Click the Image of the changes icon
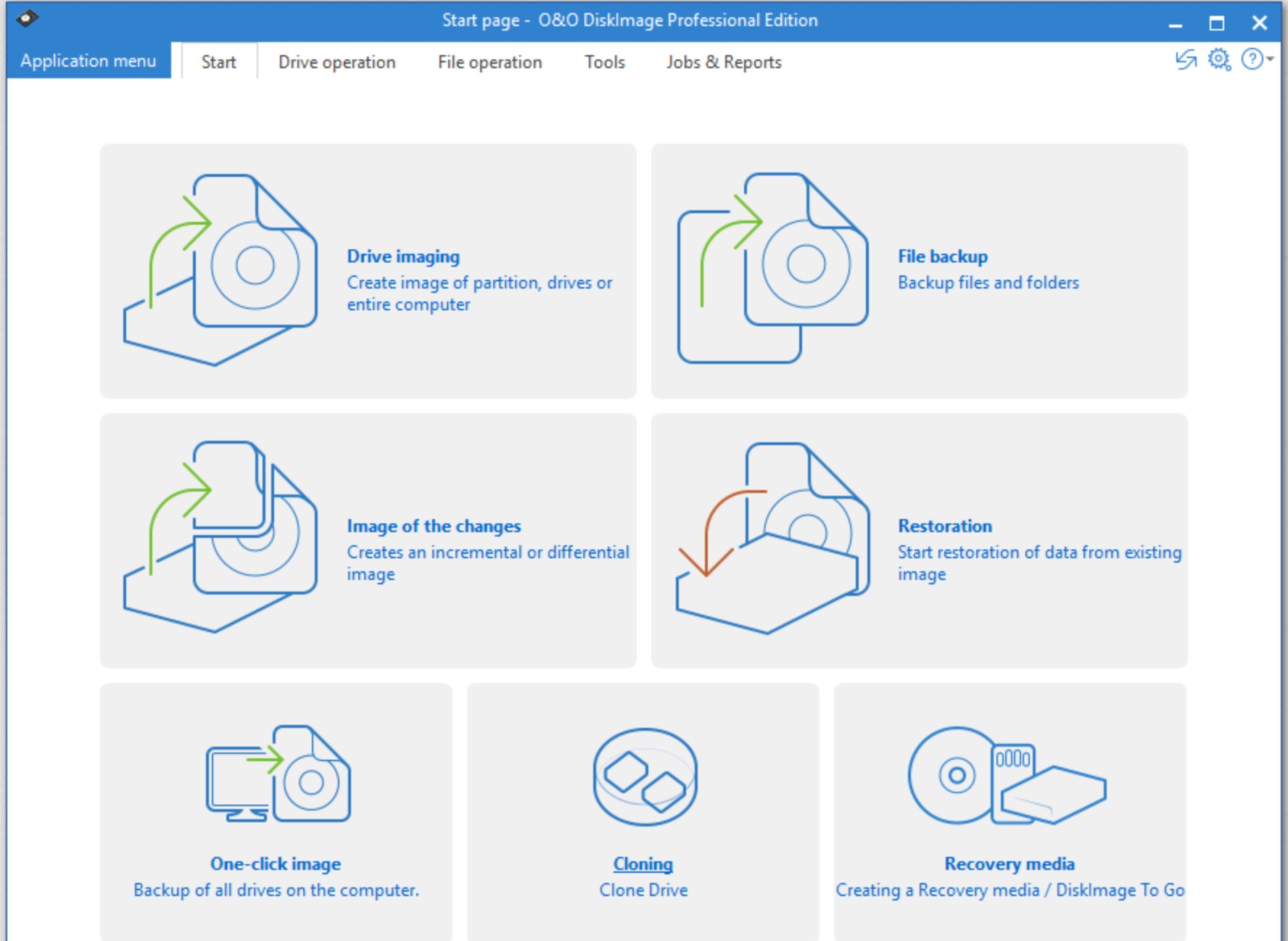1288x941 pixels. [x=220, y=536]
